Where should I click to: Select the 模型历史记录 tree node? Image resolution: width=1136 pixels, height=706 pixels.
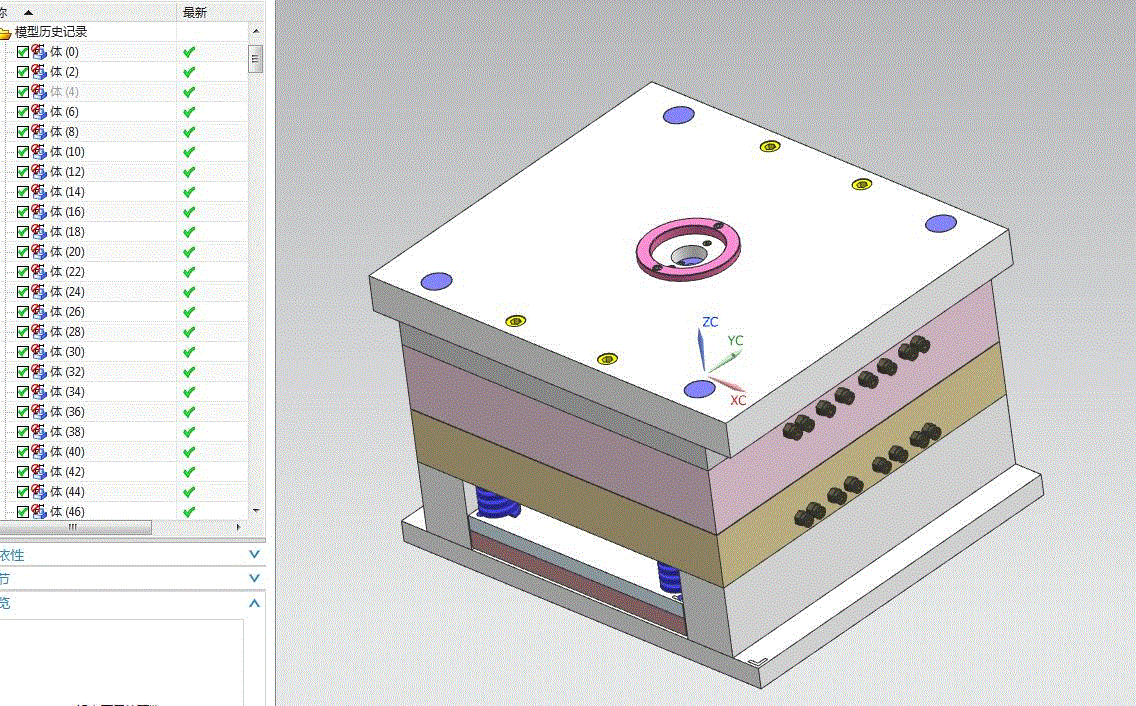(x=51, y=32)
